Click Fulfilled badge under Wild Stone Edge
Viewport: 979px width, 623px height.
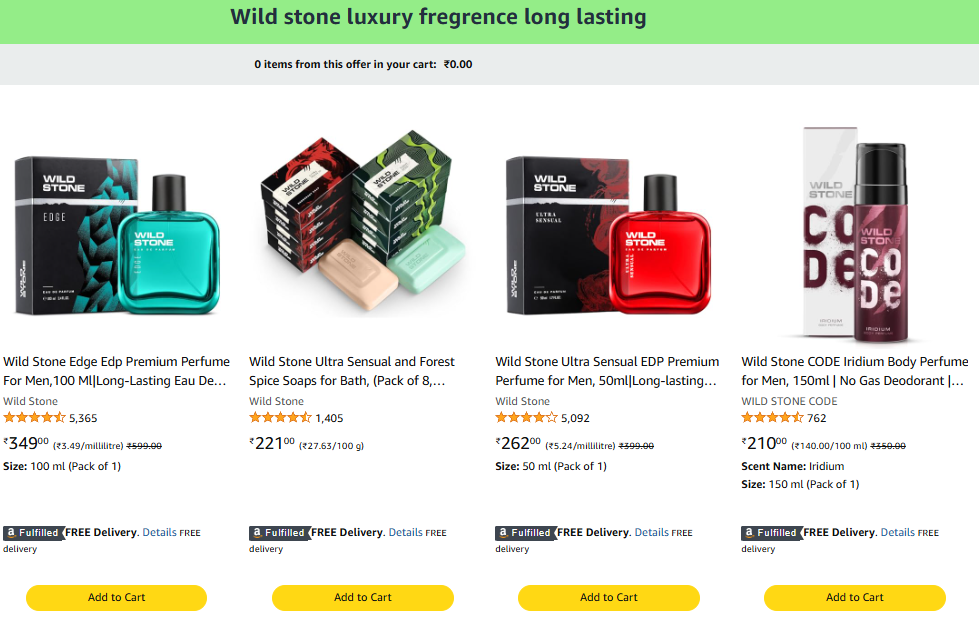[x=32, y=533]
